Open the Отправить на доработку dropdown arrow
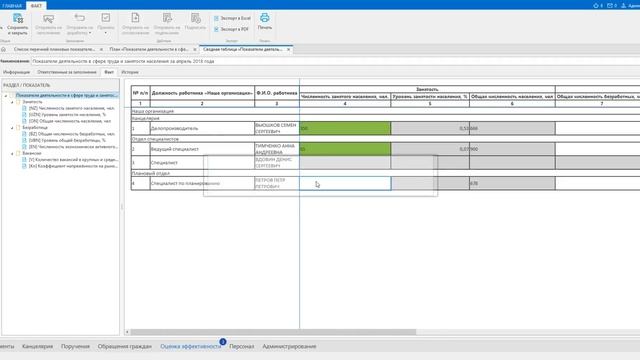 [x=90, y=33]
